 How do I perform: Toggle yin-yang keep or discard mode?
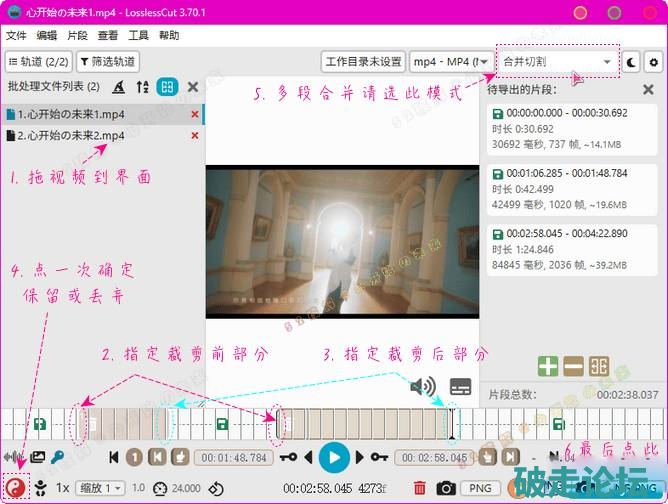tap(15, 487)
